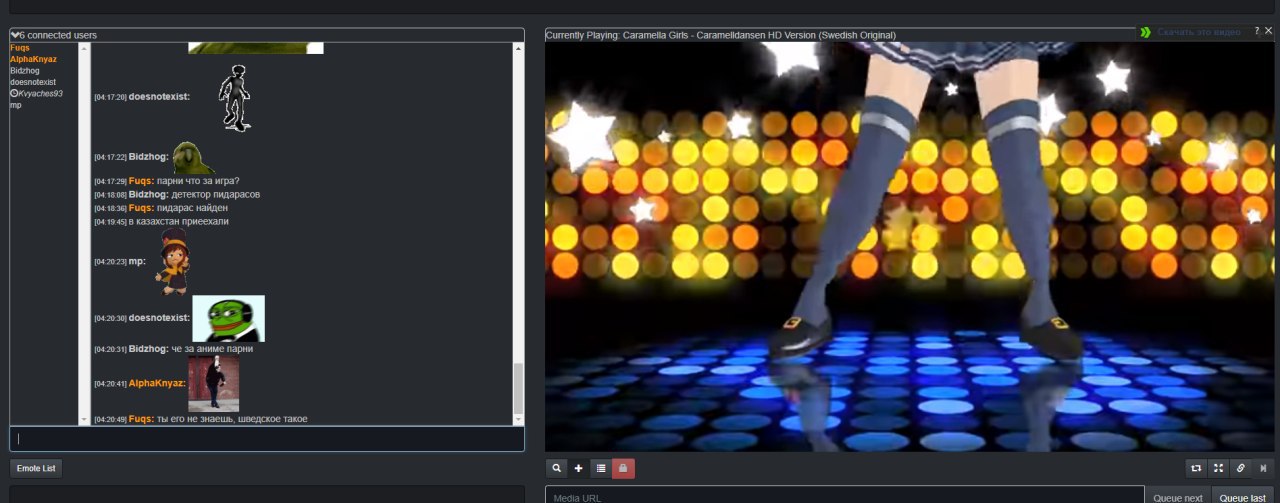Screen dimensions: 1280x503
Task: Click message 'че за аниме парни'
Action: pyautogui.click(x=212, y=349)
